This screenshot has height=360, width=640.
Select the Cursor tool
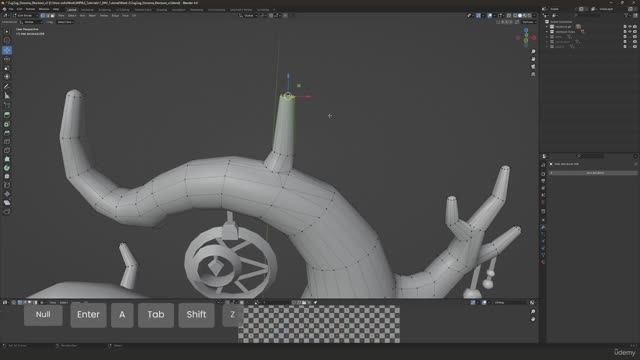pyautogui.click(x=7, y=40)
